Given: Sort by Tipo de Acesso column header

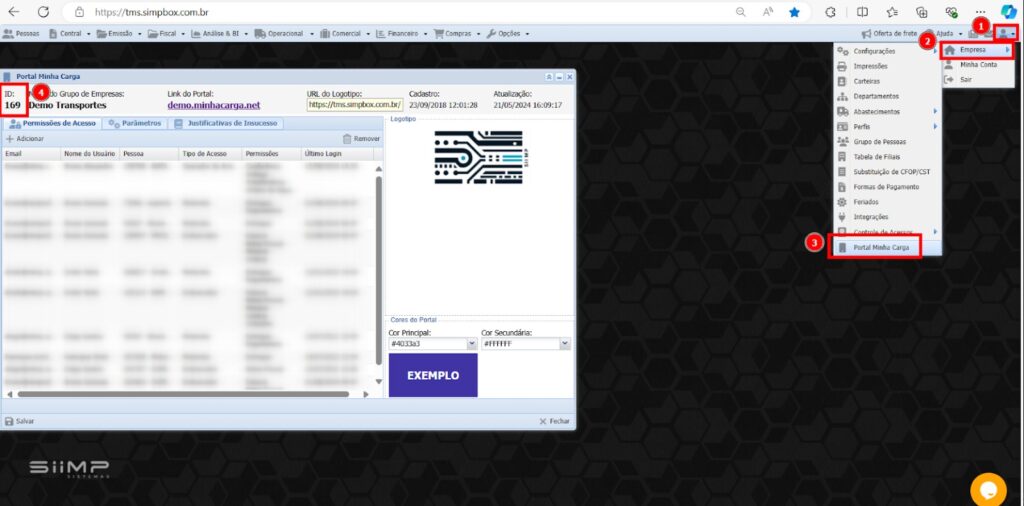Looking at the screenshot, I should tap(210, 153).
